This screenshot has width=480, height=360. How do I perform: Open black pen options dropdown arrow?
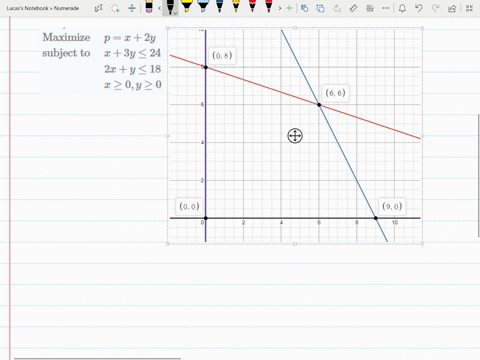click(175, 14)
